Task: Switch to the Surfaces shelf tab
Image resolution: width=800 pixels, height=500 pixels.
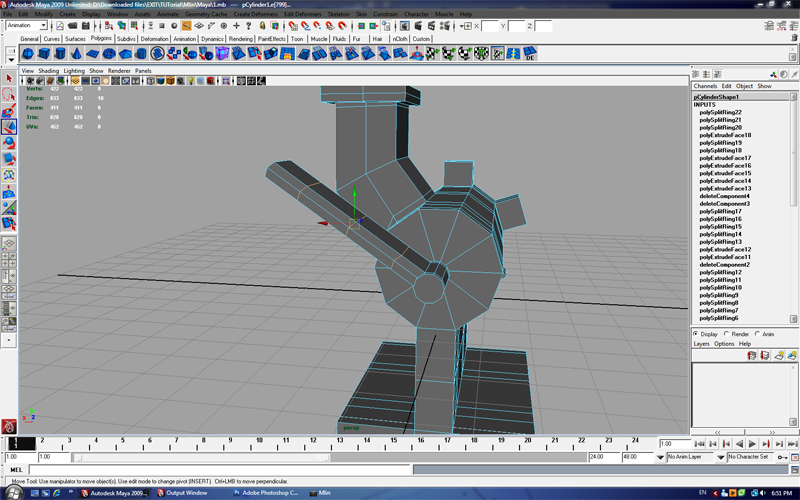Action: (x=75, y=38)
